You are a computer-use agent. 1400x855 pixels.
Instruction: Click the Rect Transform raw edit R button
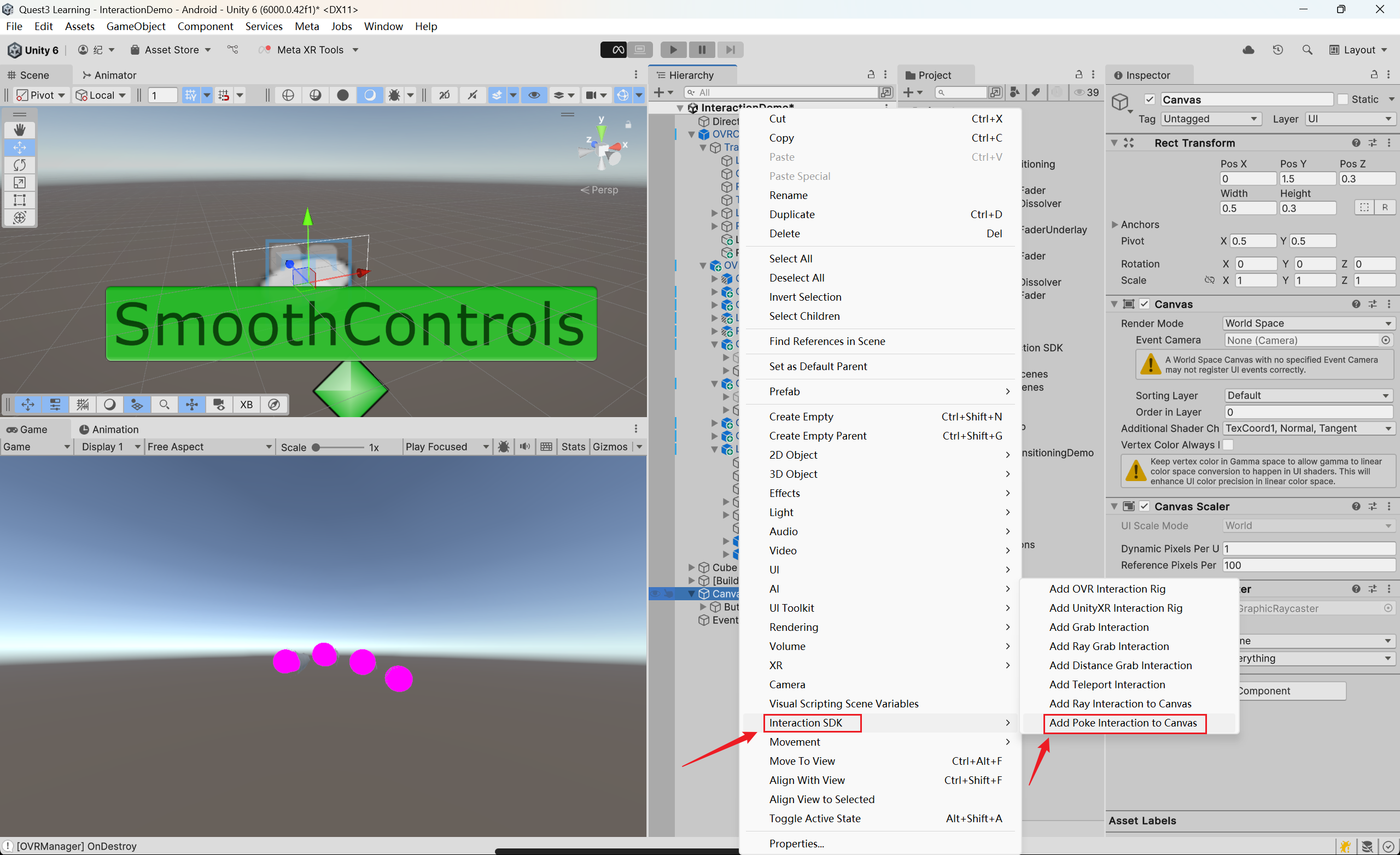pyautogui.click(x=1385, y=207)
